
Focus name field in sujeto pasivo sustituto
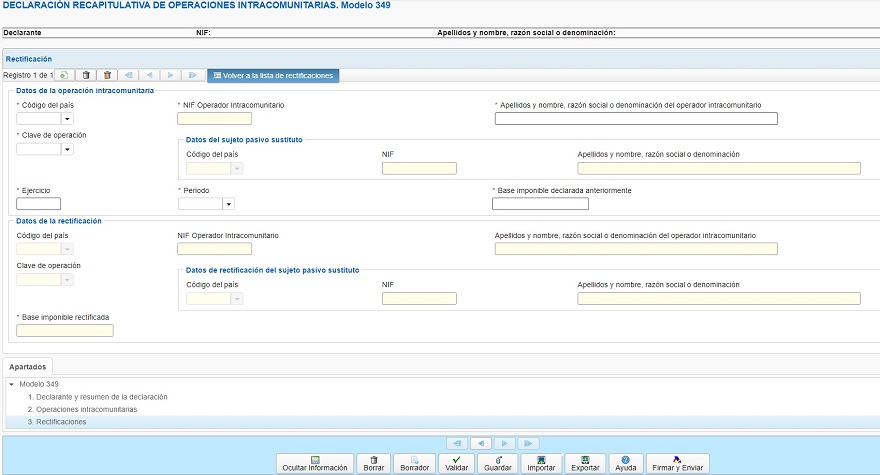(x=719, y=168)
